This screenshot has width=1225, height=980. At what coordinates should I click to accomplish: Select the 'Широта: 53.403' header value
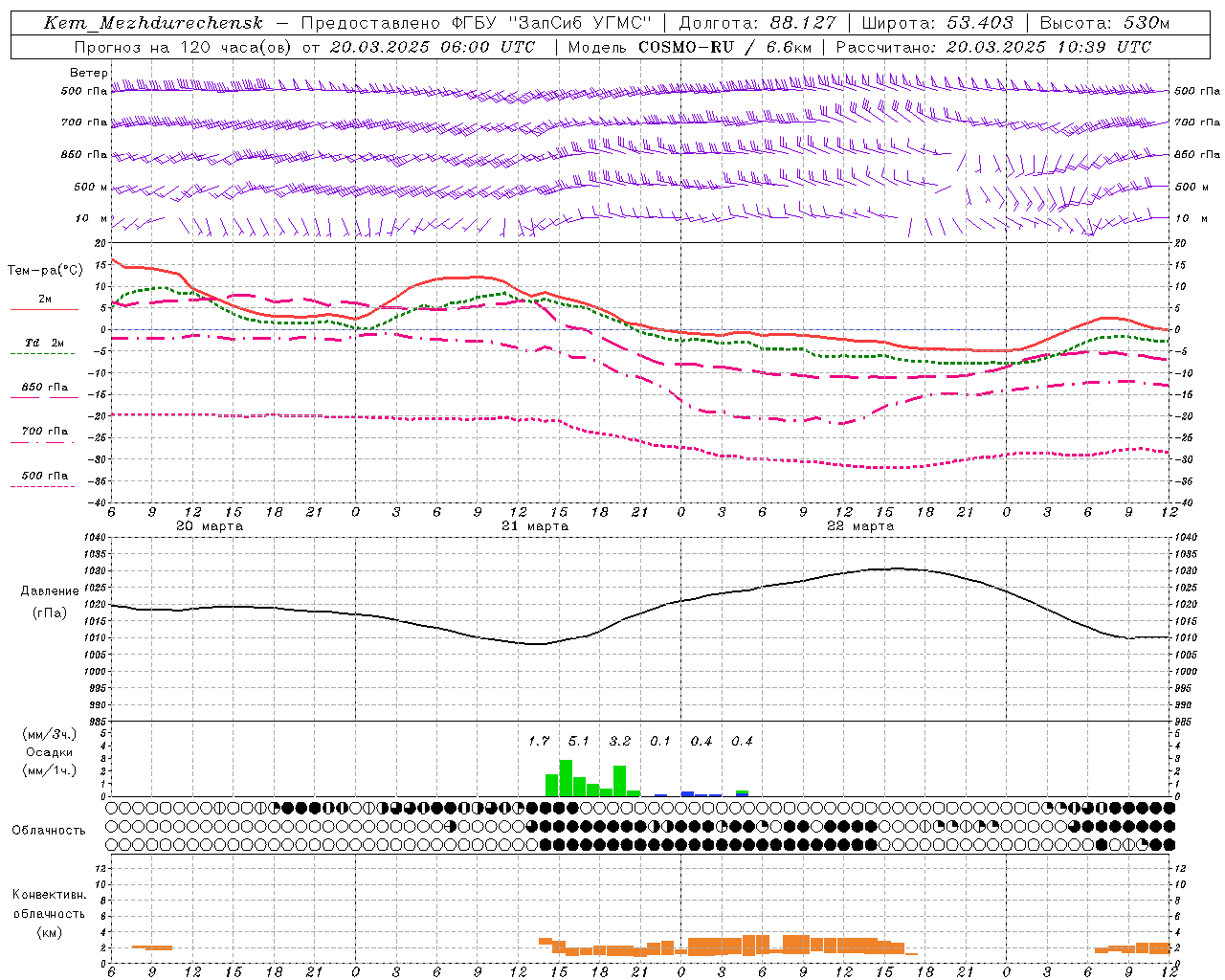click(x=937, y=23)
